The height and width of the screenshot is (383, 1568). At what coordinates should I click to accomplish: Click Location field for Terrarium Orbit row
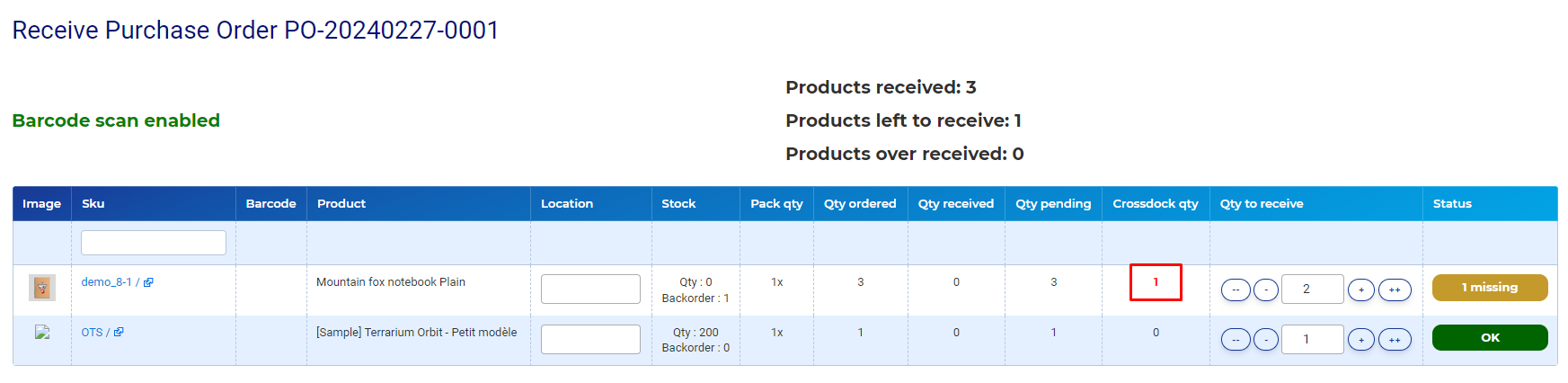pyautogui.click(x=590, y=339)
